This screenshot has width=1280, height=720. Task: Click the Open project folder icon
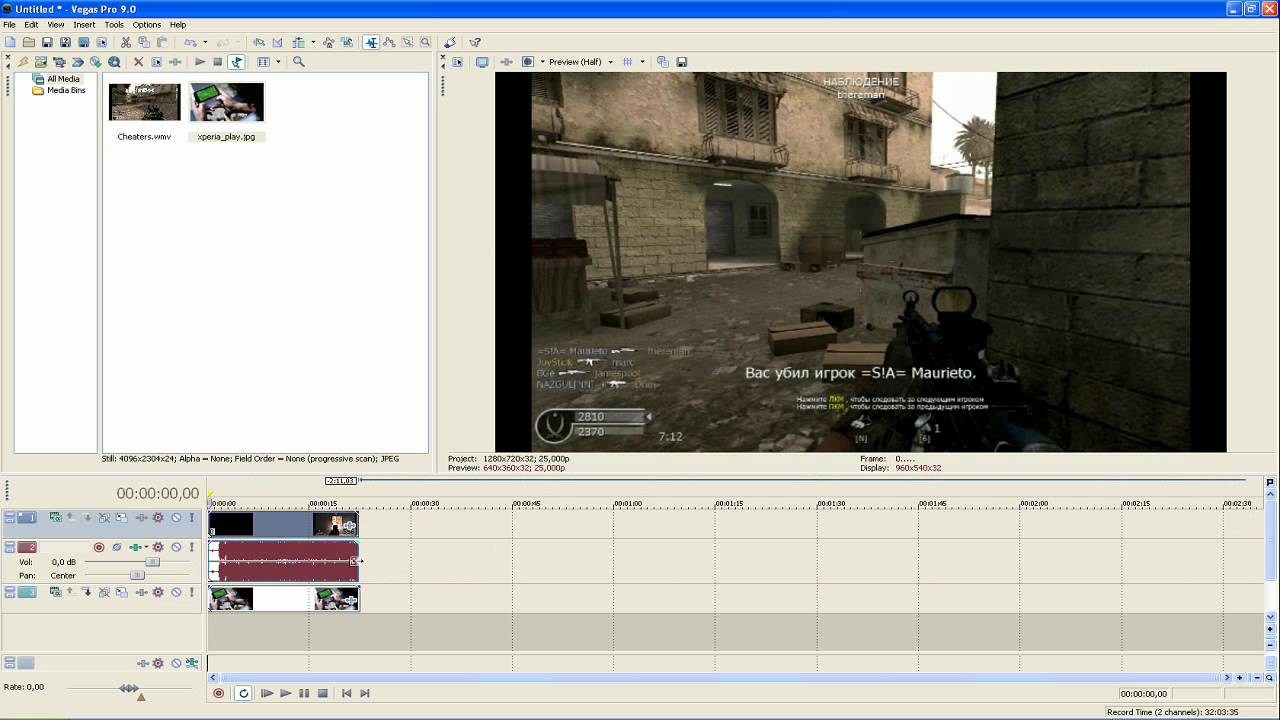29,42
